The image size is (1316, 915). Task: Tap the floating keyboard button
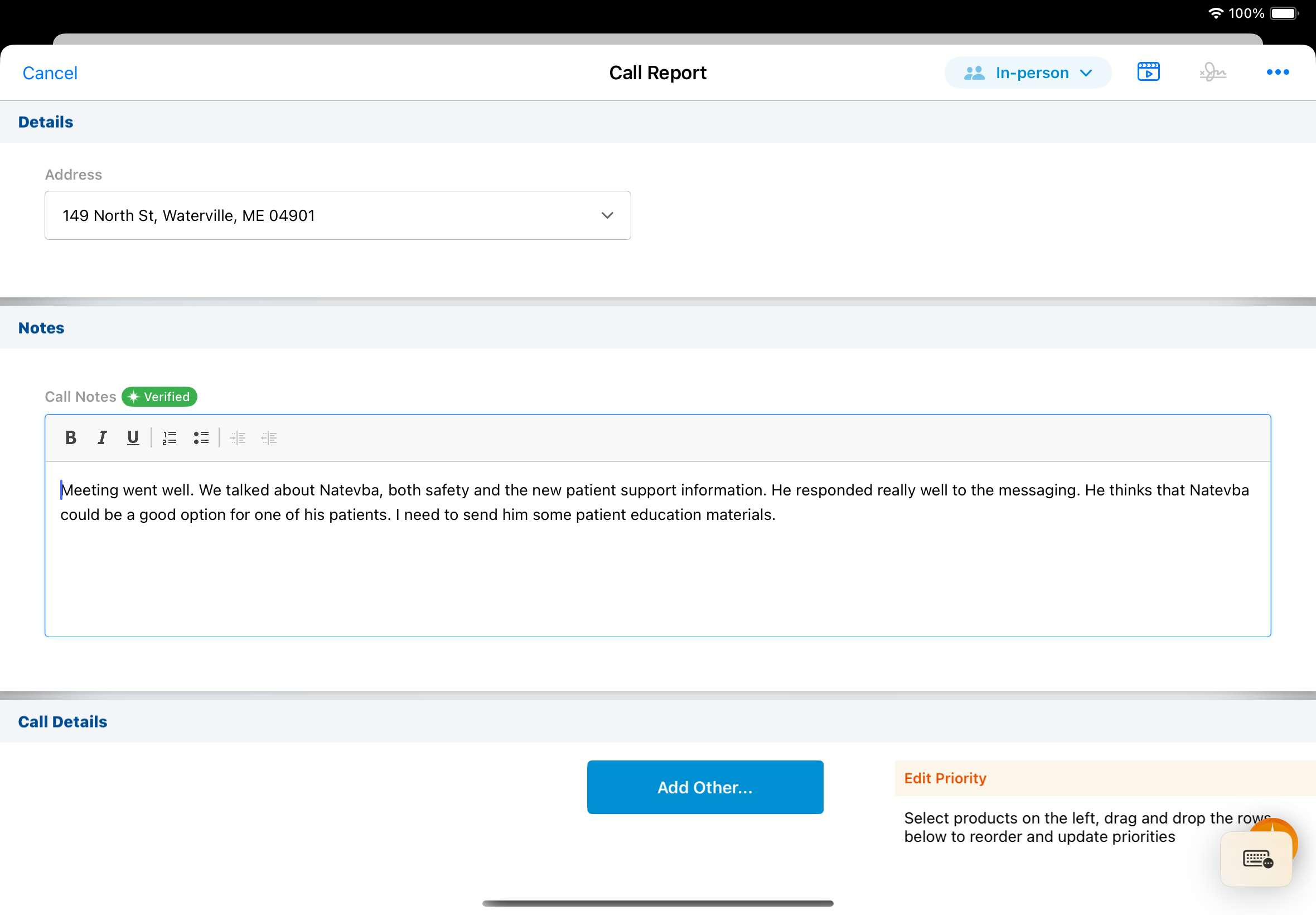pos(1257,859)
